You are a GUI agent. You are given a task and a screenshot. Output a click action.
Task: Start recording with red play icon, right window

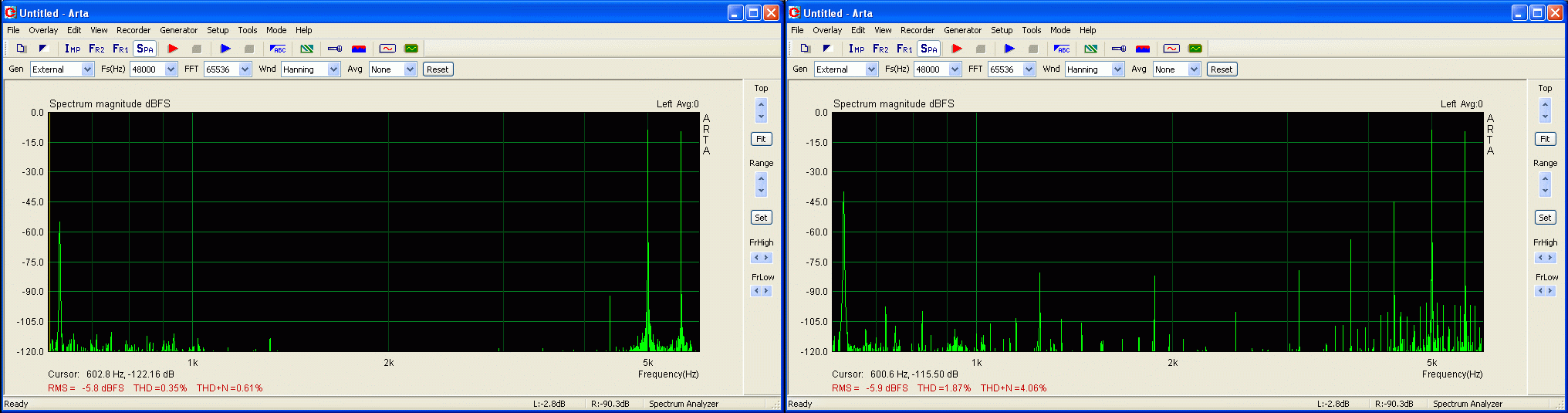click(x=957, y=49)
